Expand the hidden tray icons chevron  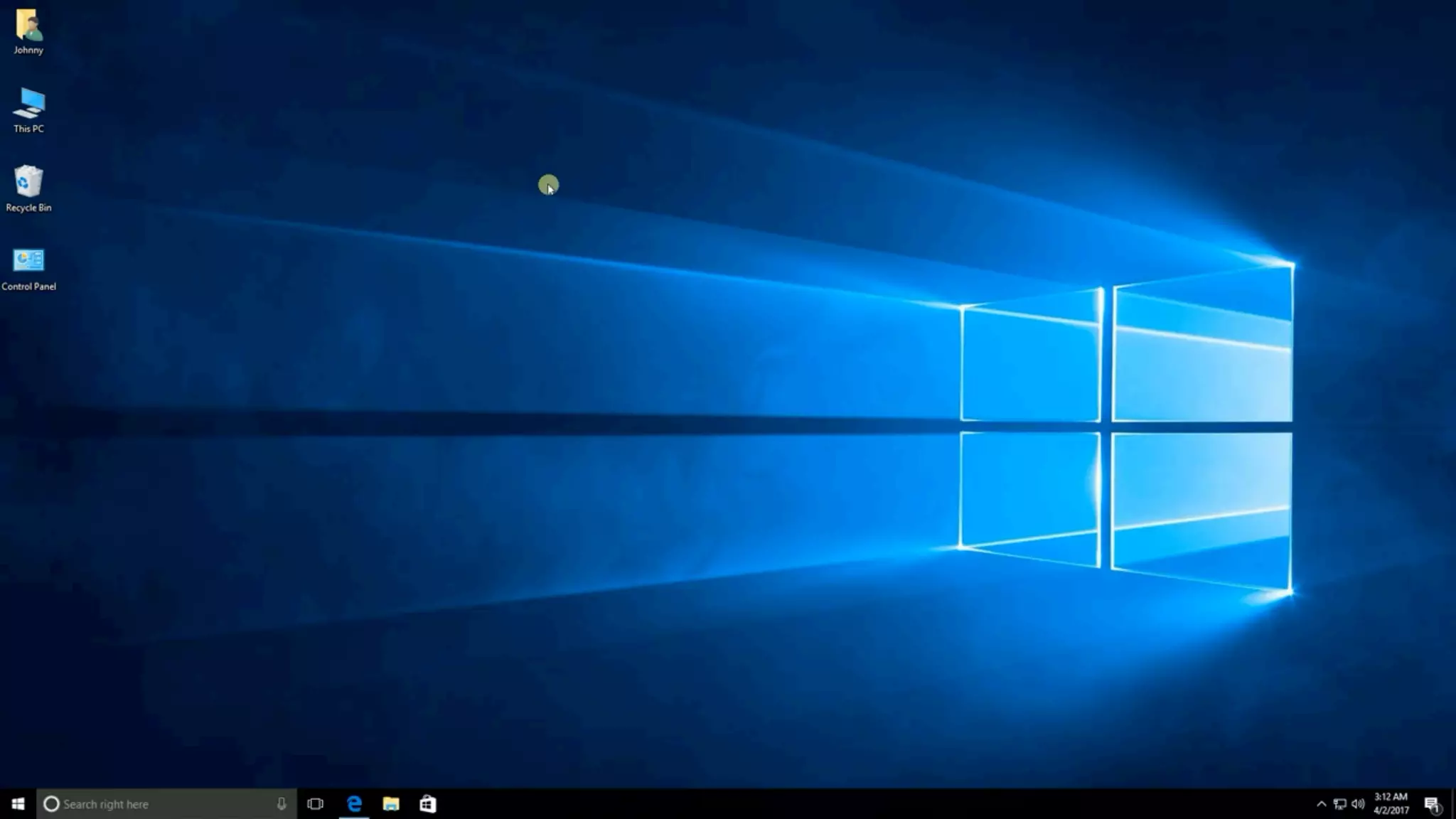[x=1321, y=804]
